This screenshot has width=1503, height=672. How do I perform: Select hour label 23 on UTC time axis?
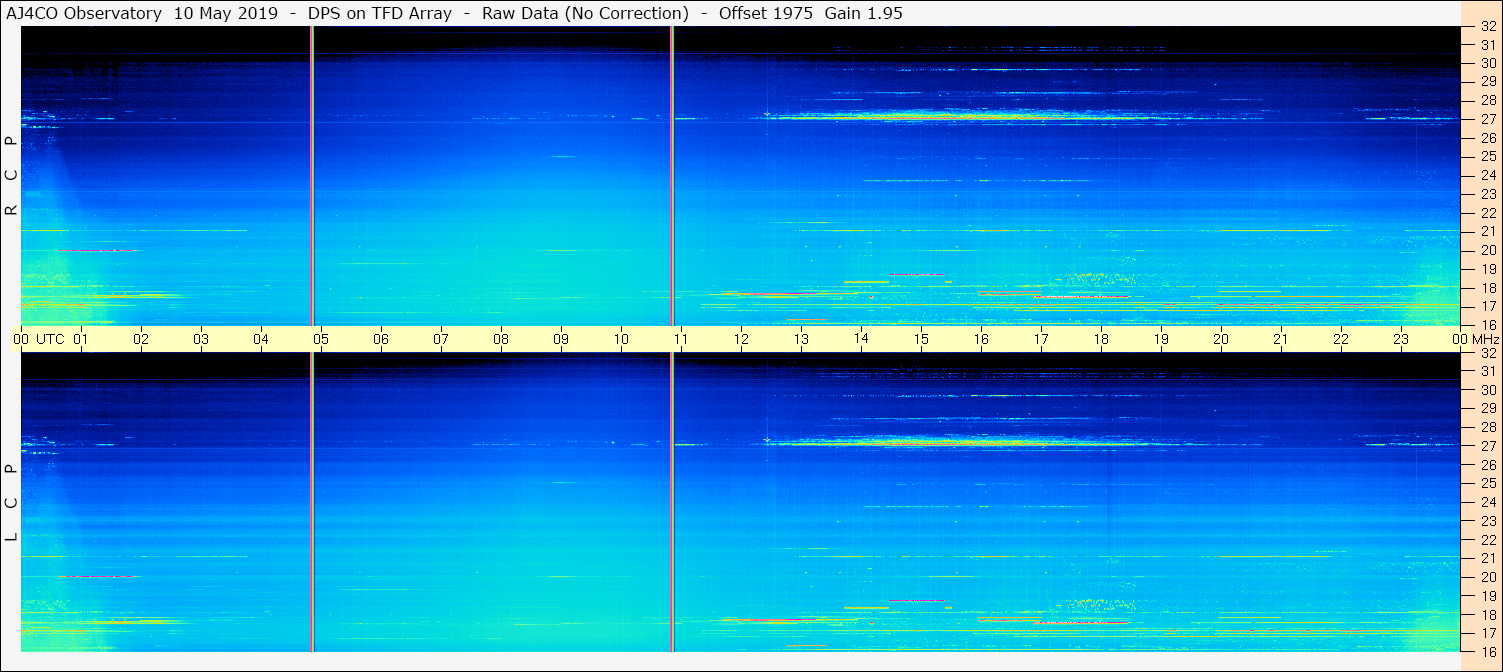[x=1401, y=339]
